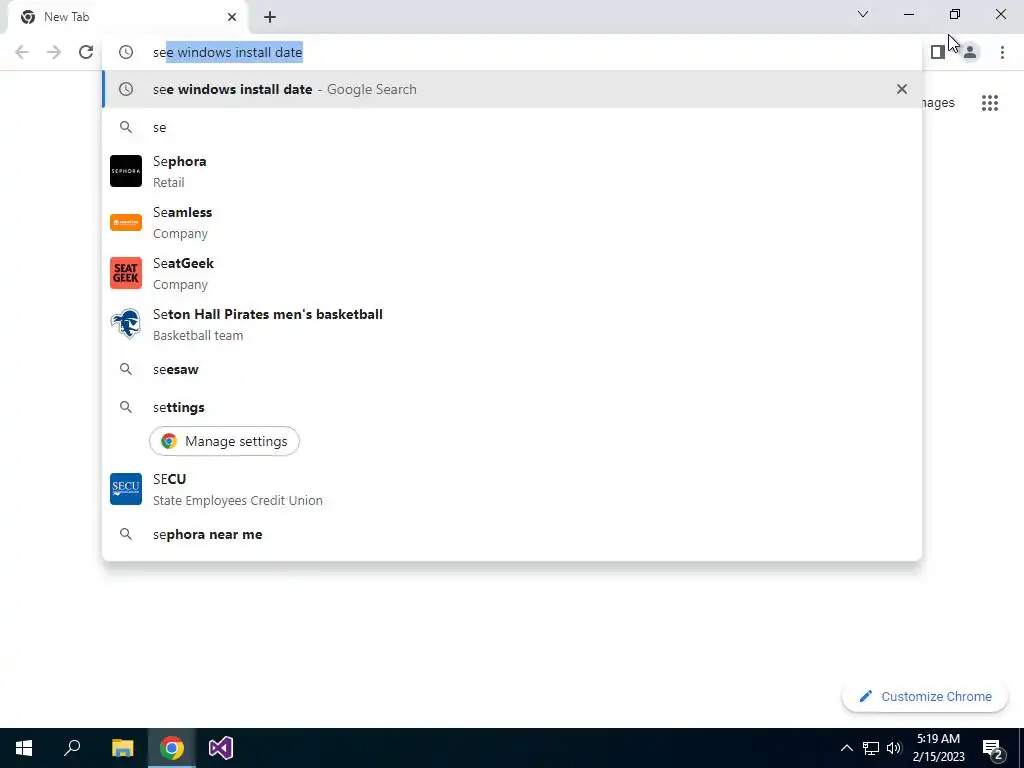Click the Sephora logo thumbnail
The height and width of the screenshot is (768, 1024).
(x=126, y=171)
